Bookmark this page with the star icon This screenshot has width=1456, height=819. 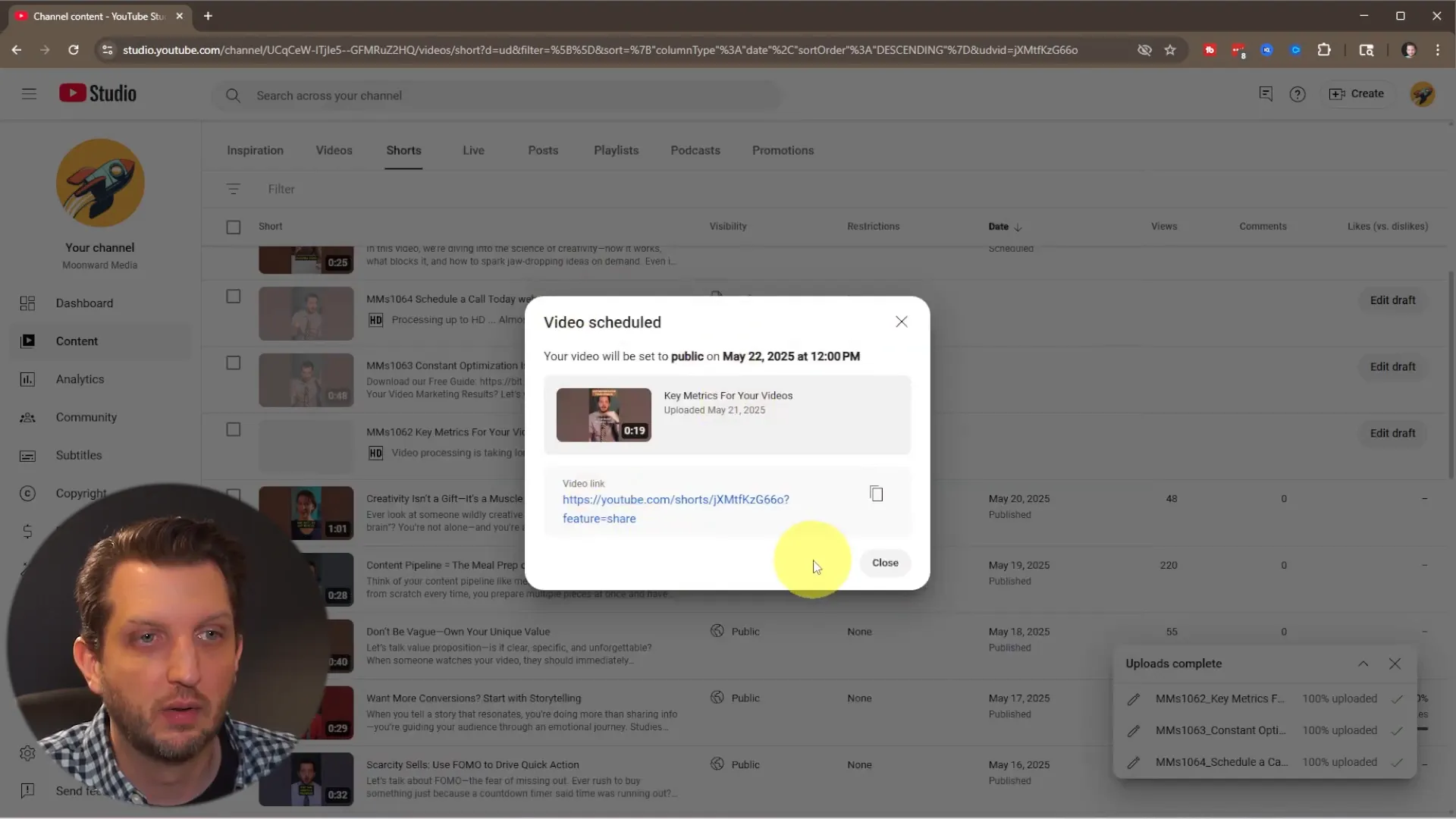click(x=1170, y=50)
